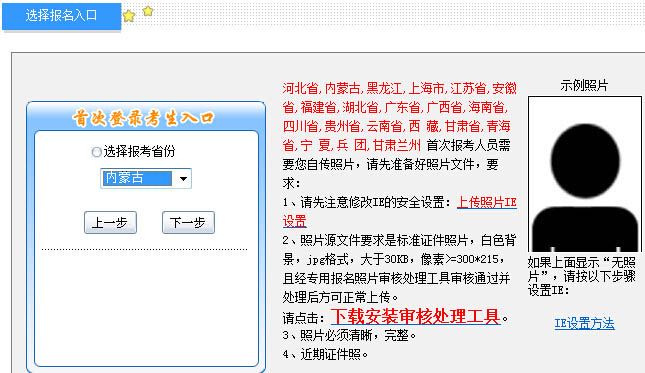The height and width of the screenshot is (373, 645).
Task: Click the 示例照片 heading above the photo
Action: (584, 86)
